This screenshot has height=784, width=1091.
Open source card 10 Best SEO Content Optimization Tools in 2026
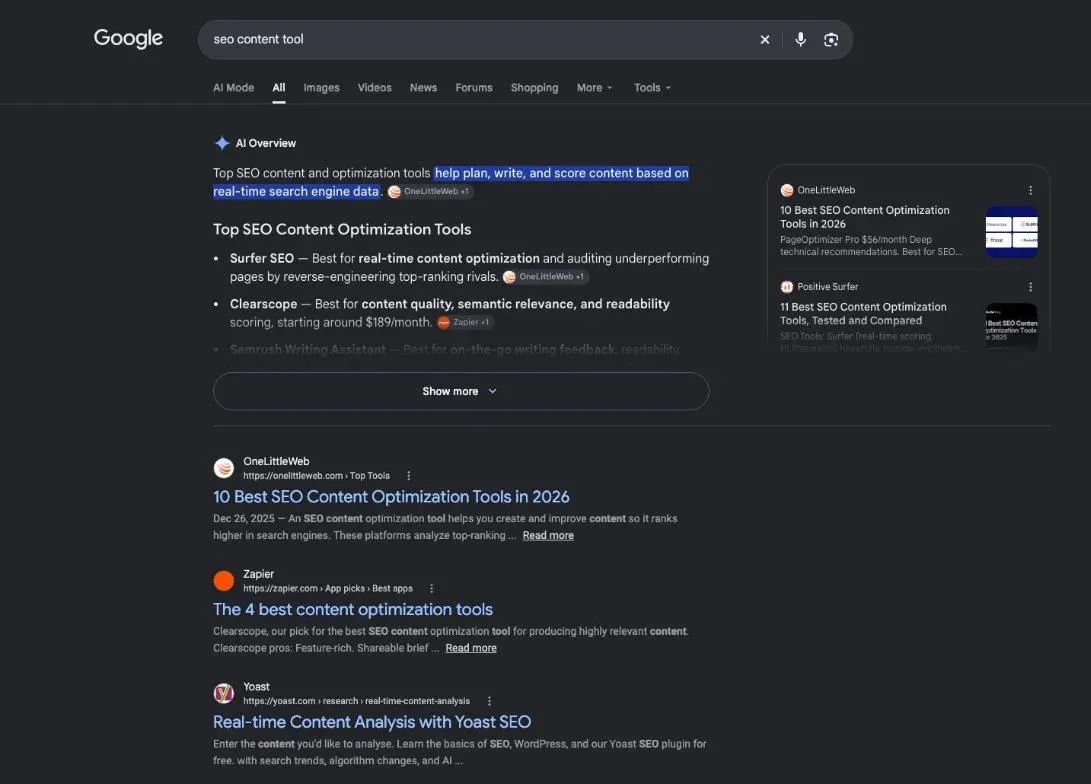(x=864, y=217)
